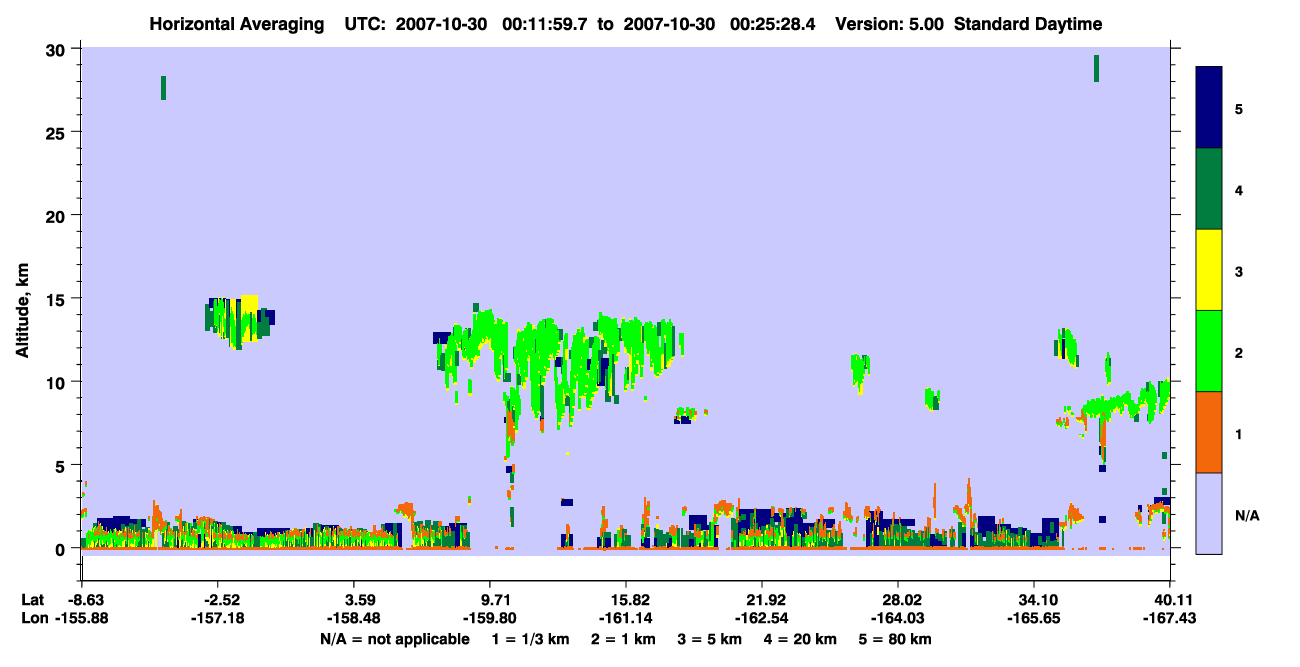This screenshot has height=667, width=1300.
Task: Click the longitude value -162.54
Action: tap(762, 619)
